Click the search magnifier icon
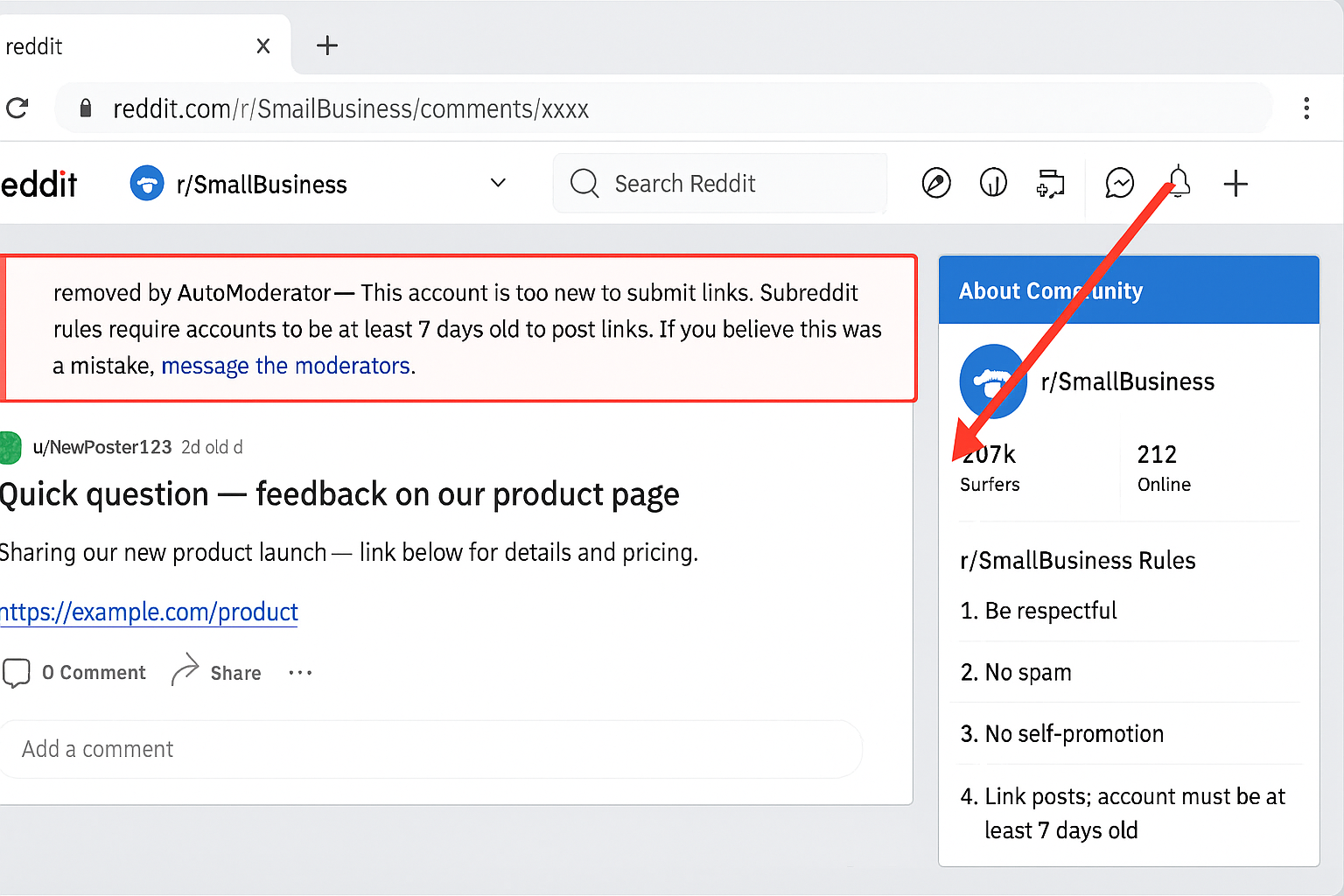The image size is (1344, 896). click(584, 184)
